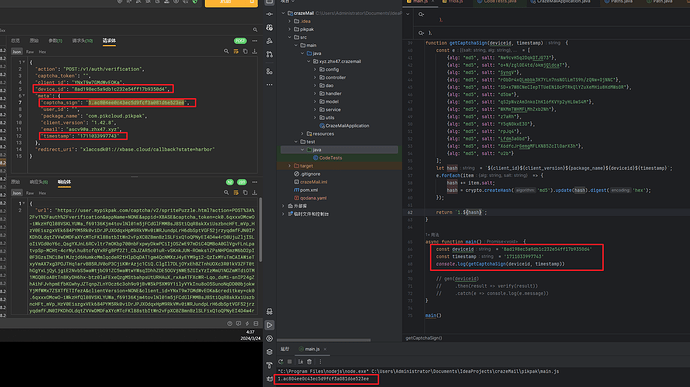Switch request body view to Raw
The width and height of the screenshot is (690, 387).
[x=29, y=52]
